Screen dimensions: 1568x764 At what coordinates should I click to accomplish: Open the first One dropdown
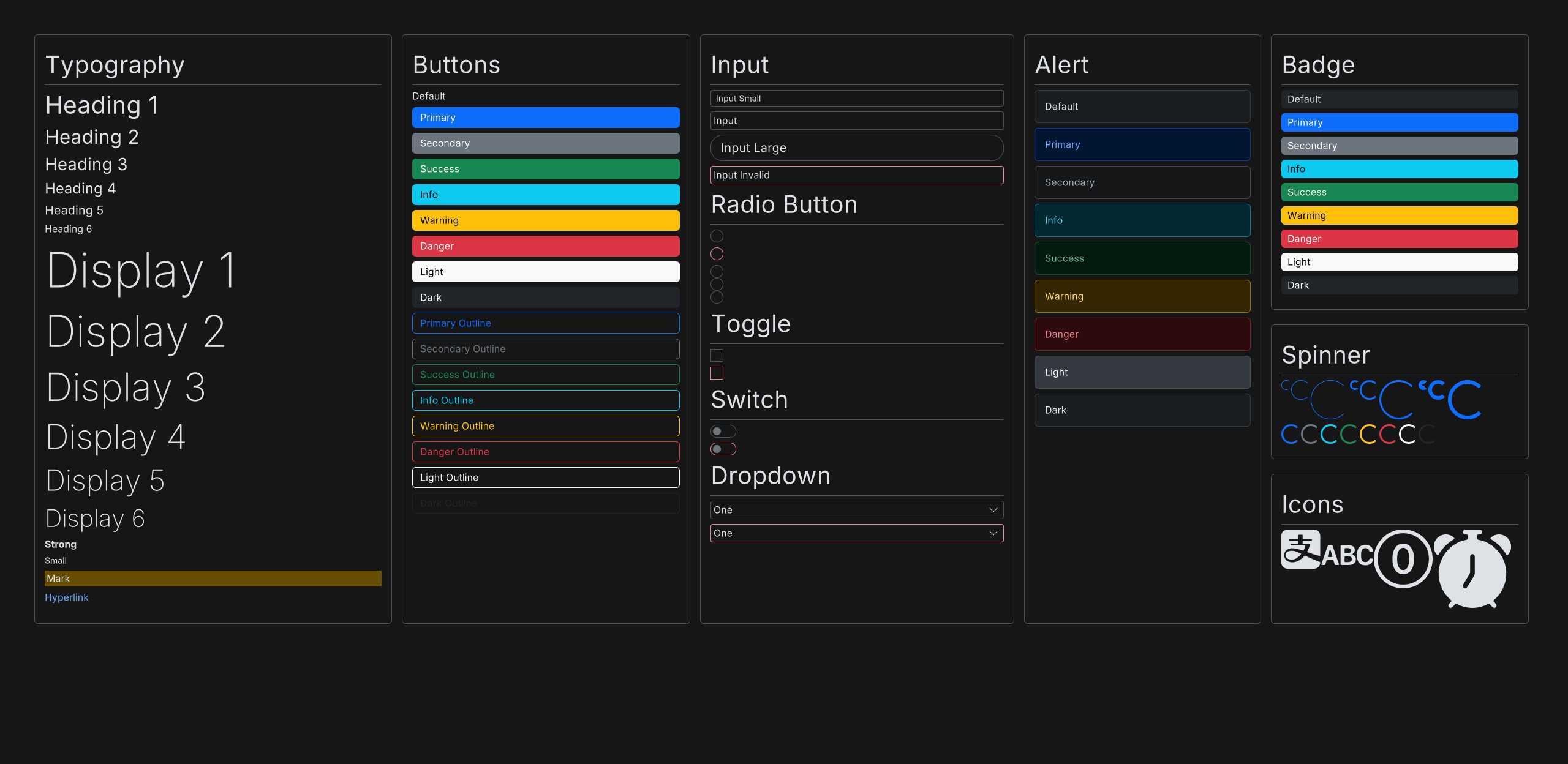[x=857, y=510]
